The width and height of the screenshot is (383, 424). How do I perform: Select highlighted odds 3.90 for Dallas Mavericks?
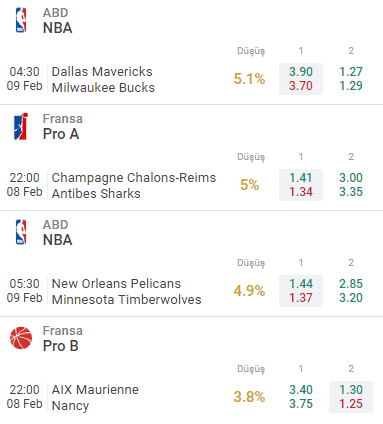(301, 79)
